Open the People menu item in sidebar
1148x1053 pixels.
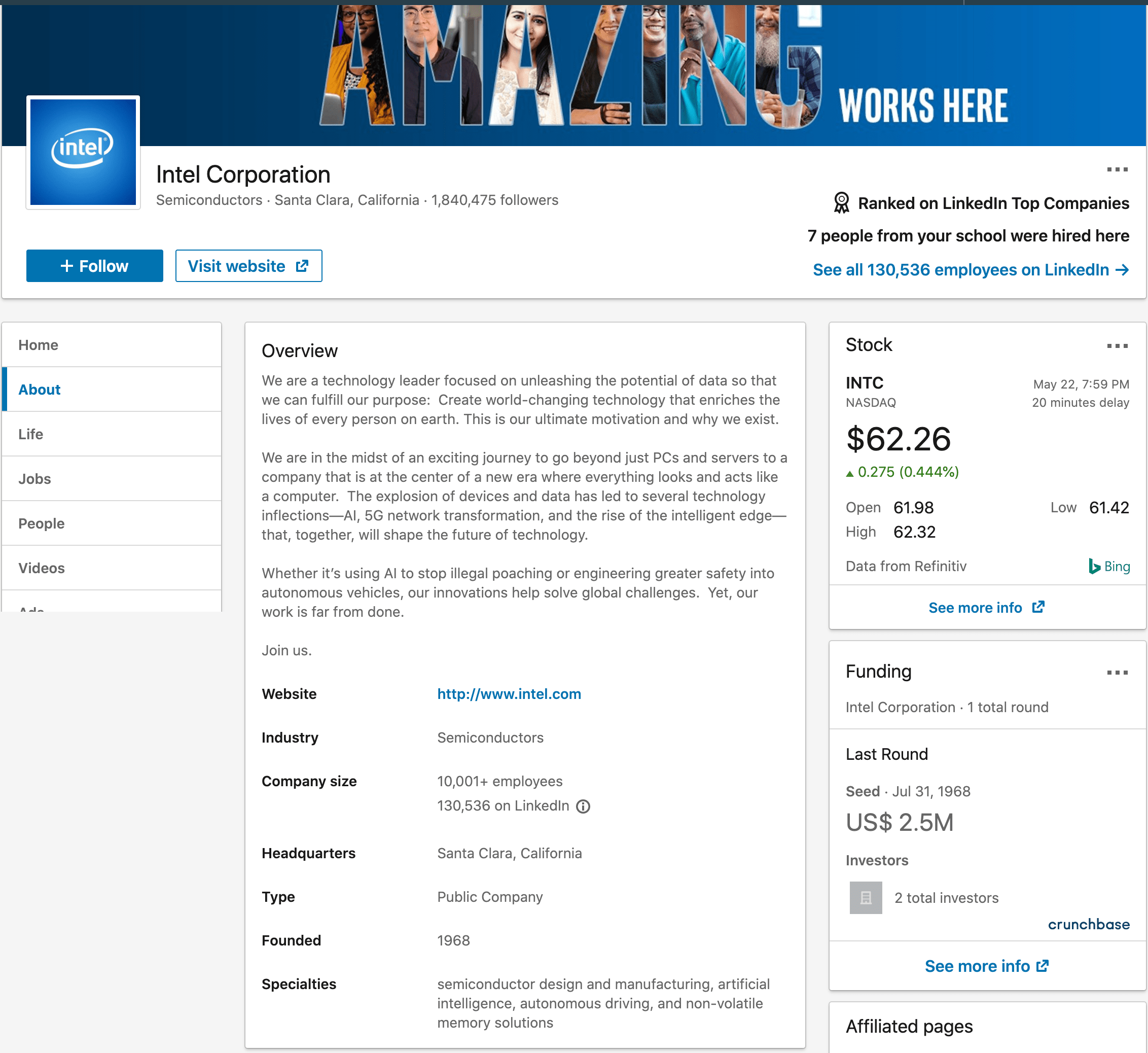[41, 522]
